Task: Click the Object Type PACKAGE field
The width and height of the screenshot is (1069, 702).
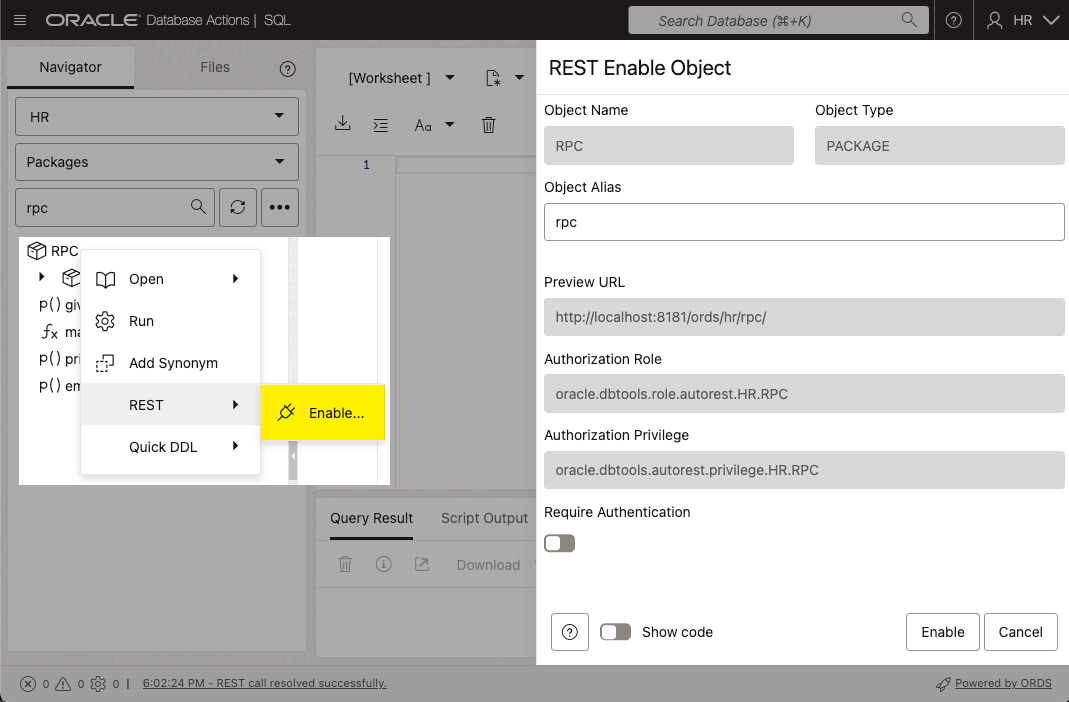Action: coord(939,146)
